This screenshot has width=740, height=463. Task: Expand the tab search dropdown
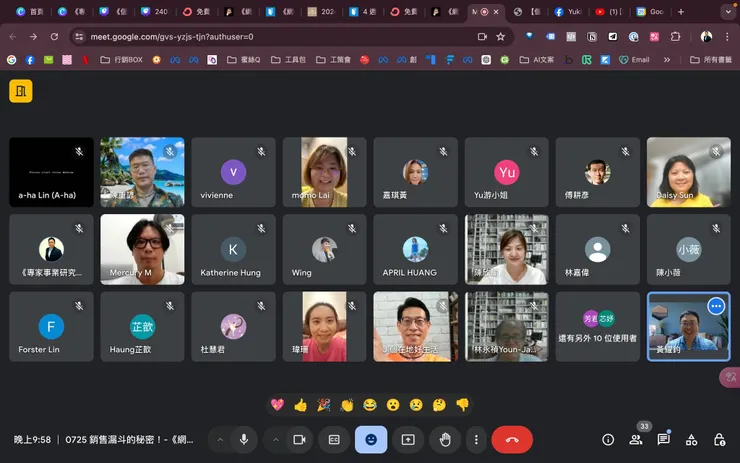click(x=728, y=12)
